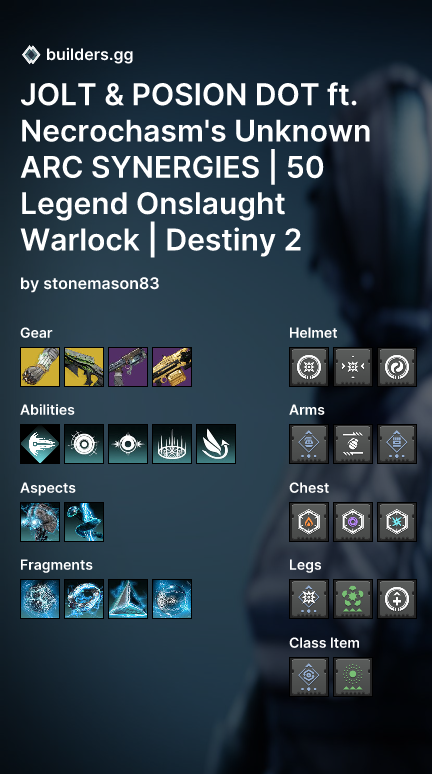Click the purple legendary weapon in Gear
This screenshot has width=432, height=774.
(x=128, y=367)
